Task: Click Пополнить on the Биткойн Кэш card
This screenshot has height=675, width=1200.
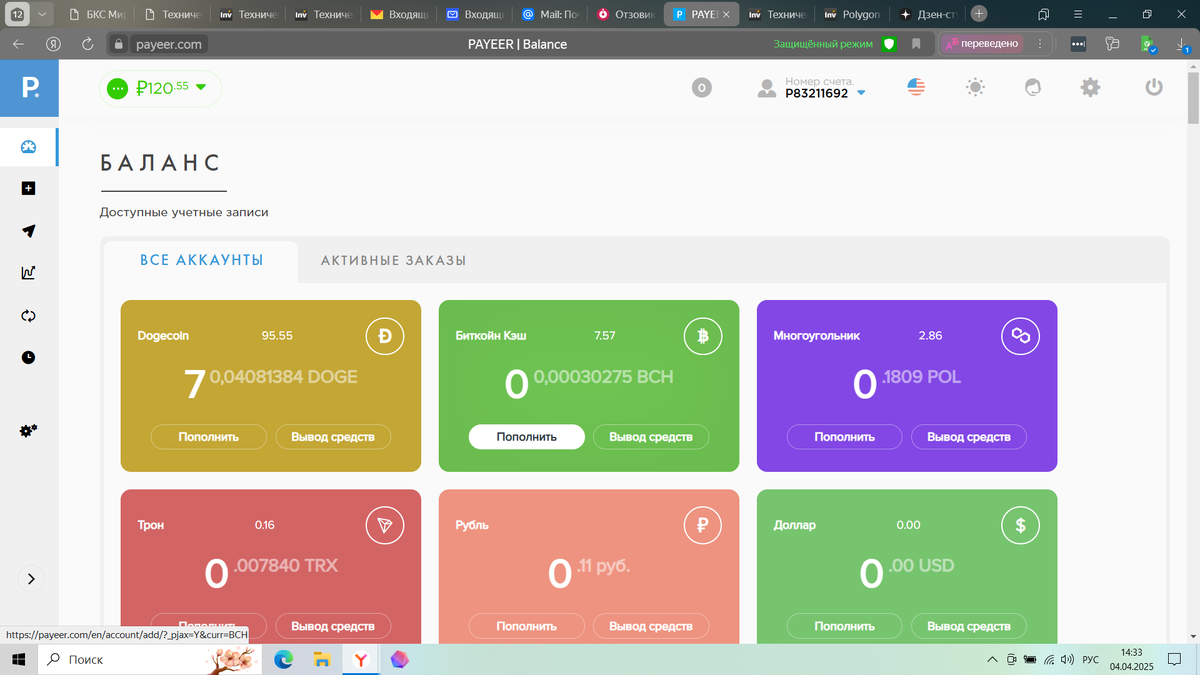Action: (x=527, y=437)
